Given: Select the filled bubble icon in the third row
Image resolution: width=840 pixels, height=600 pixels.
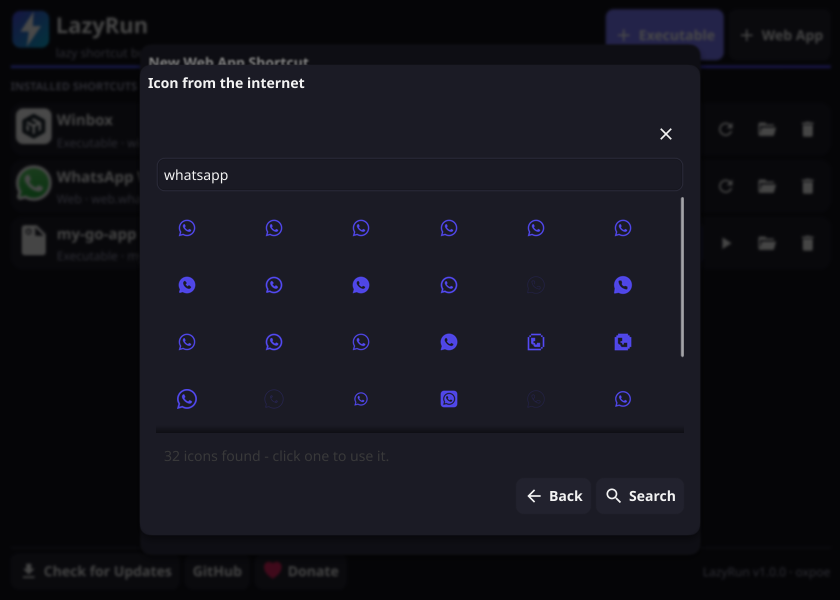Looking at the screenshot, I should click(449, 342).
